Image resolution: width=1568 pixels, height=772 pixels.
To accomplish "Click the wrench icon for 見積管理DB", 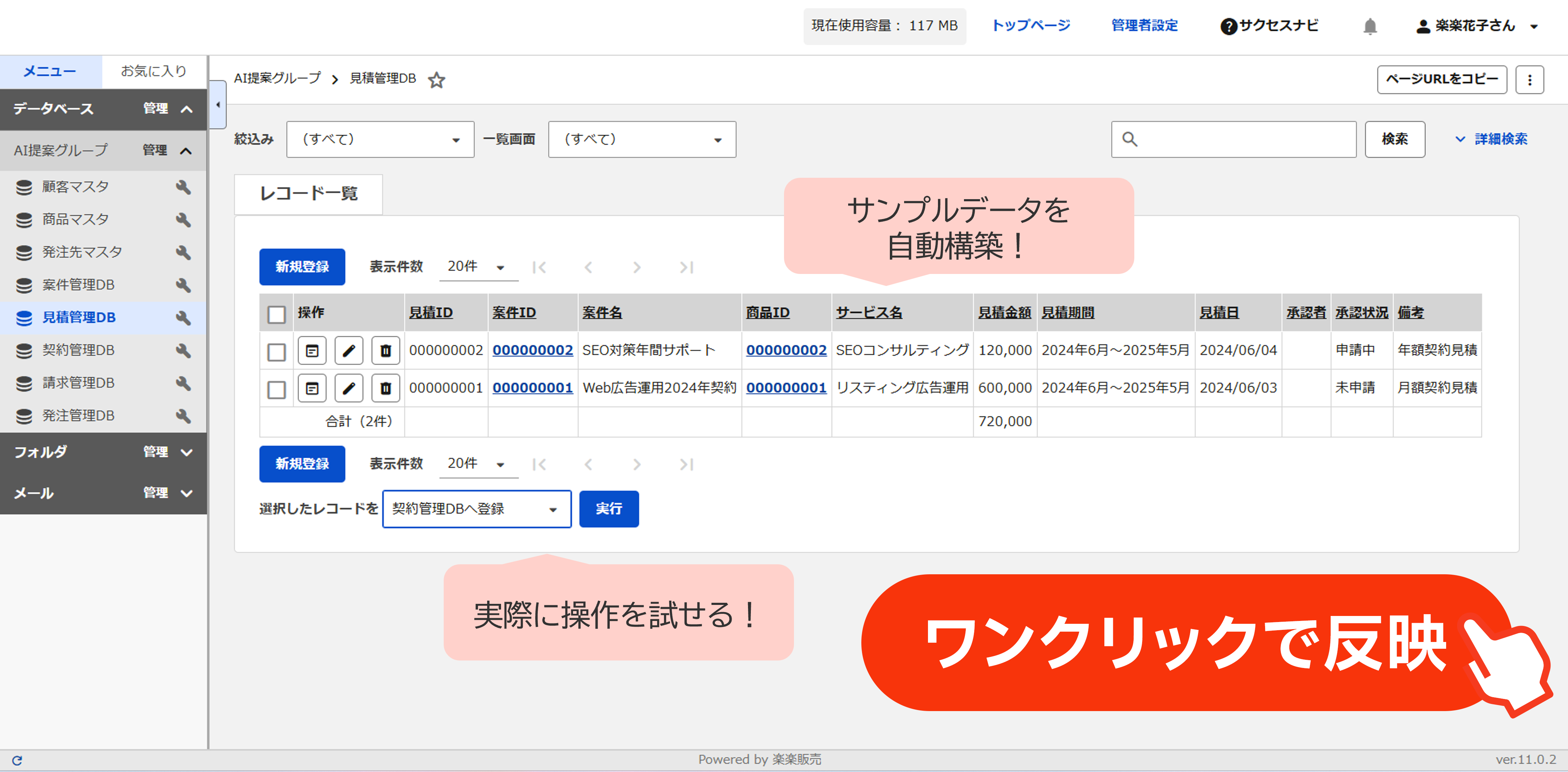I will (183, 317).
